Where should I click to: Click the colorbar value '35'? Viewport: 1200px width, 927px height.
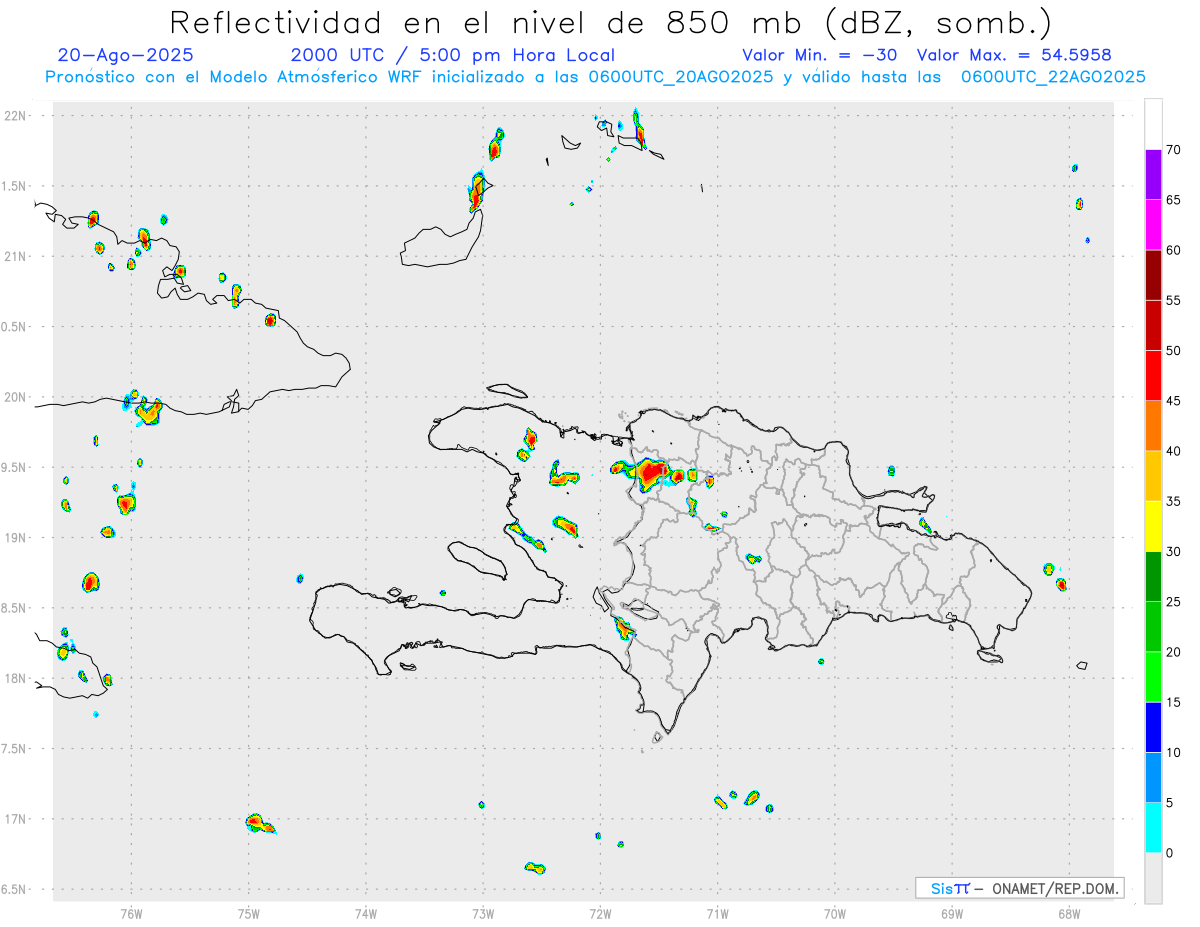(x=1173, y=501)
